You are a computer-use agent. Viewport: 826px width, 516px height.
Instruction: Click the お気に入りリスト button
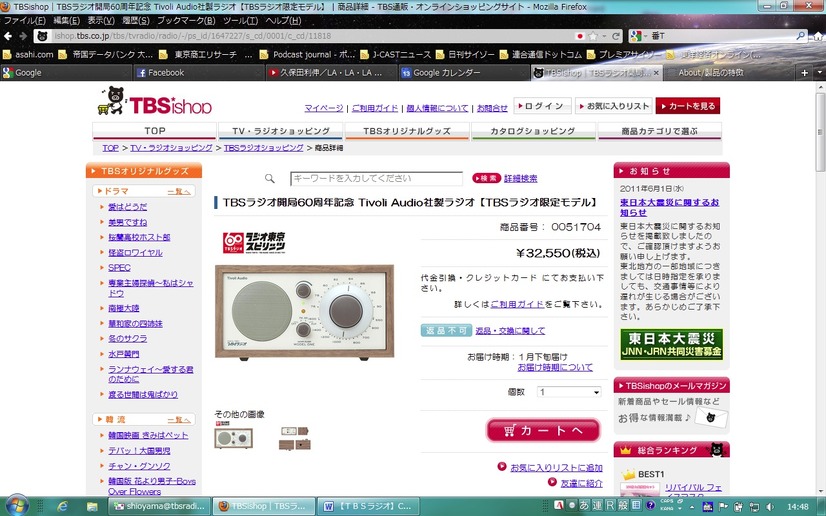click(614, 106)
